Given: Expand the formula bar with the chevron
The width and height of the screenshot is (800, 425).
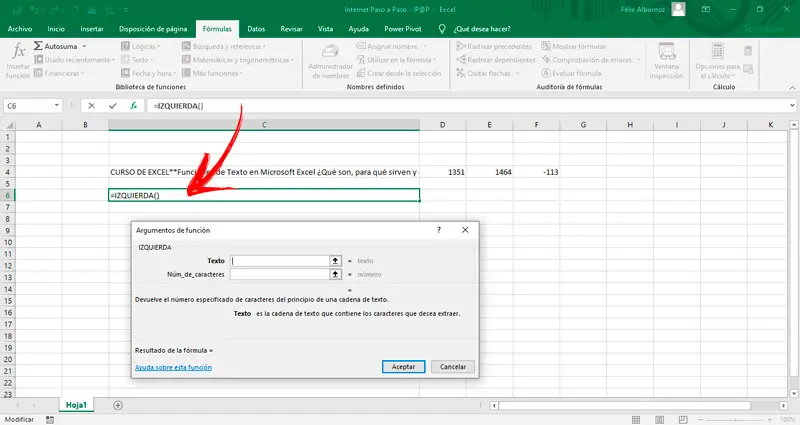Looking at the screenshot, I should 790,105.
